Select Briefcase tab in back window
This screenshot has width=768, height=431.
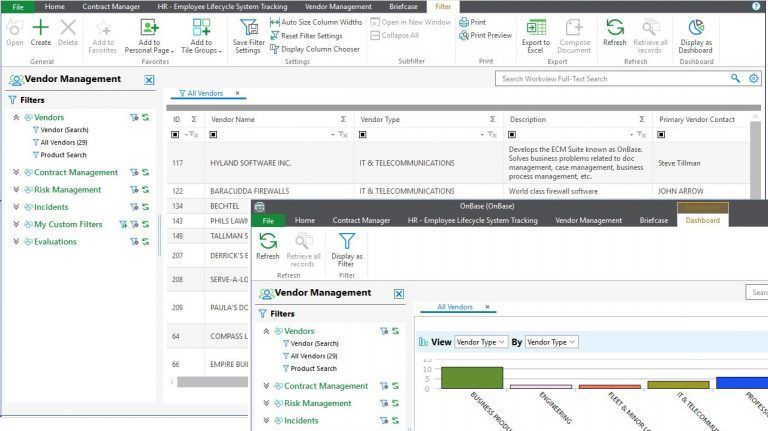click(404, 6)
